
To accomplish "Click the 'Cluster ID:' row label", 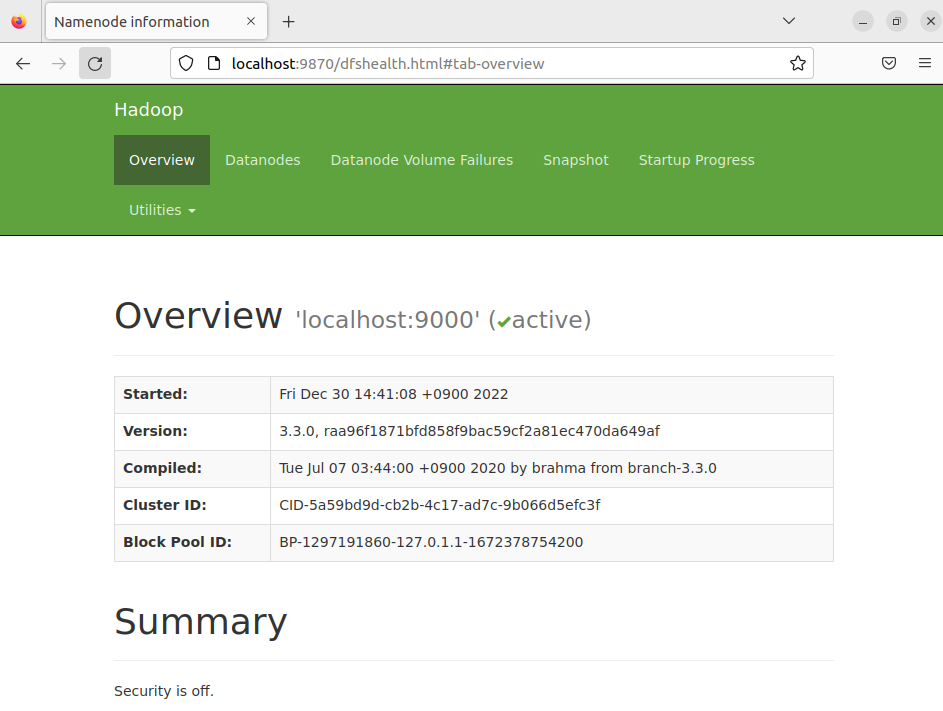I will tap(165, 505).
